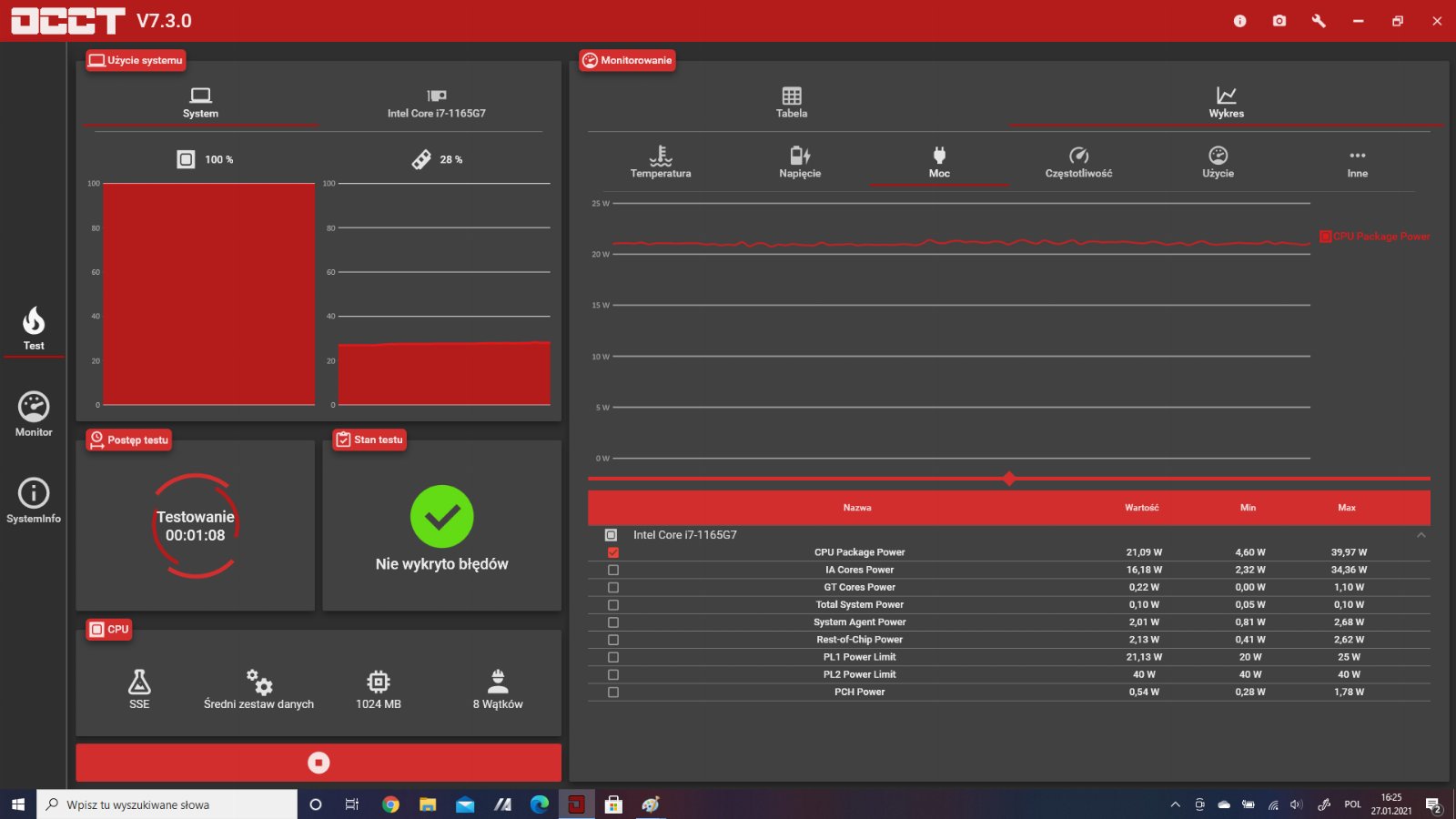Change 8 Wątków thread count
The height and width of the screenshot is (819, 1456).
498,689
